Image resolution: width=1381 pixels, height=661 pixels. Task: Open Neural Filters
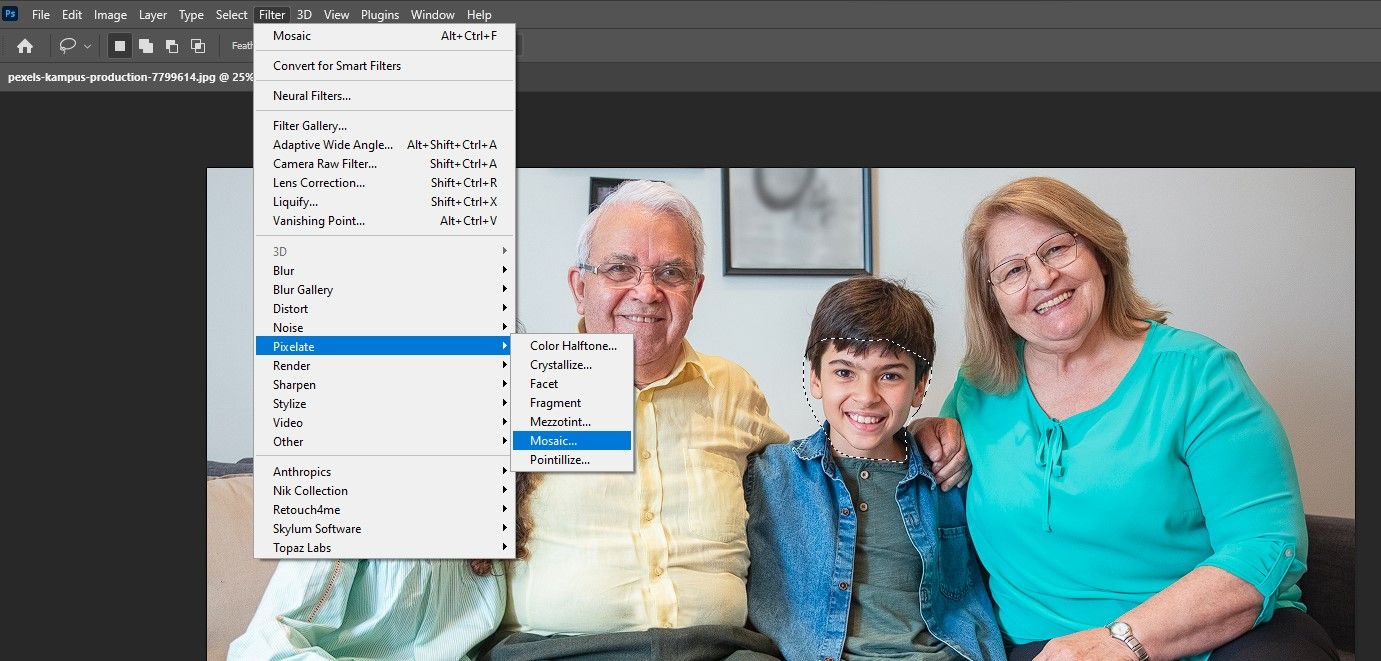pos(385,96)
